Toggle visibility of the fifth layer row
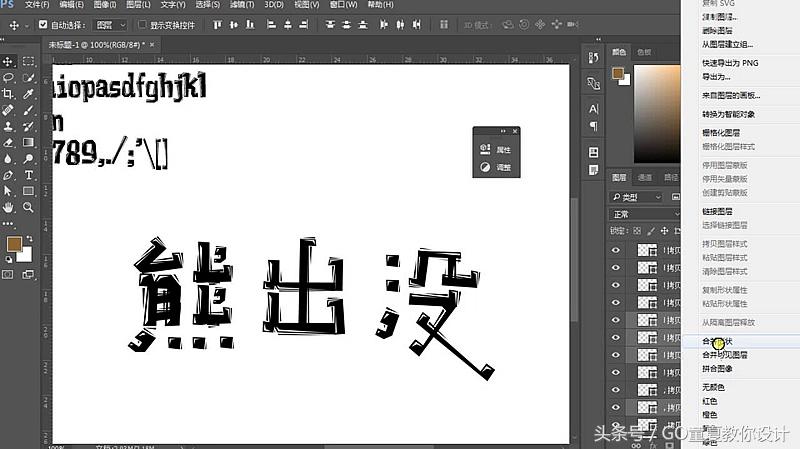Viewport: 800px width, 449px height. point(616,320)
